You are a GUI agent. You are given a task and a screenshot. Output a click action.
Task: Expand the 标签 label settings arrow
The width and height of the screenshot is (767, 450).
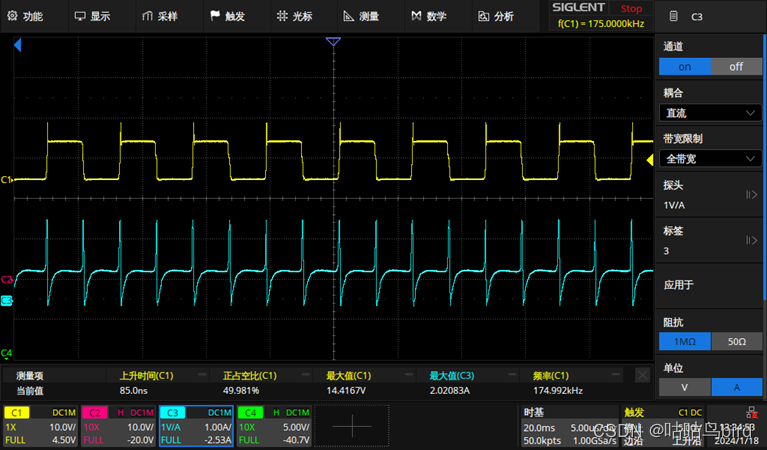(x=751, y=240)
